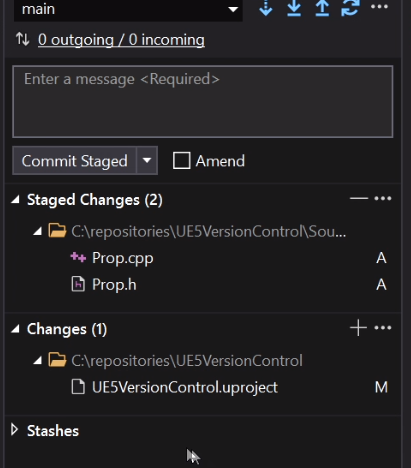Viewport: 411px width, 468px height.
Task: Enable the Amend checkbox
Action: click(181, 161)
